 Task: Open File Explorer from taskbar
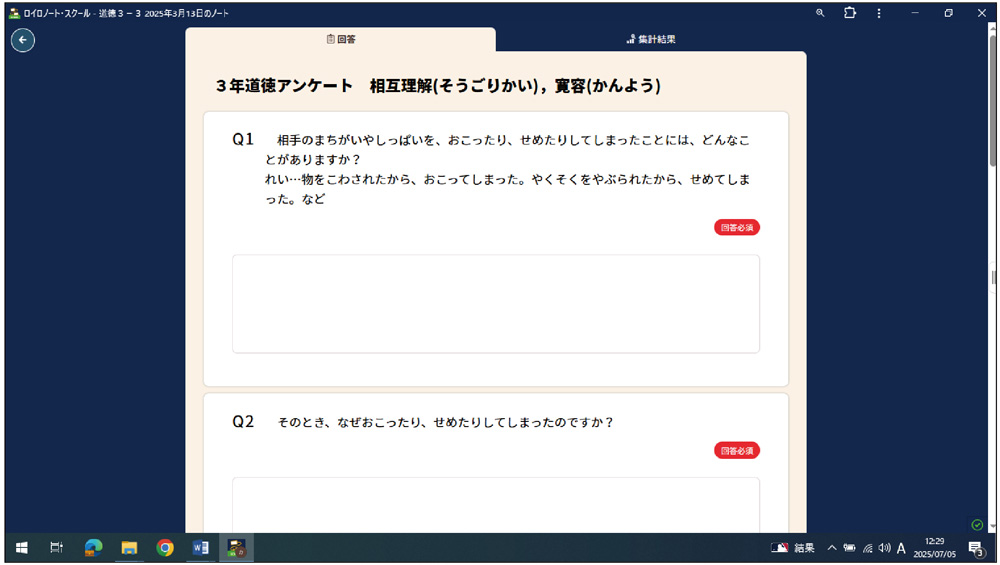coord(129,548)
